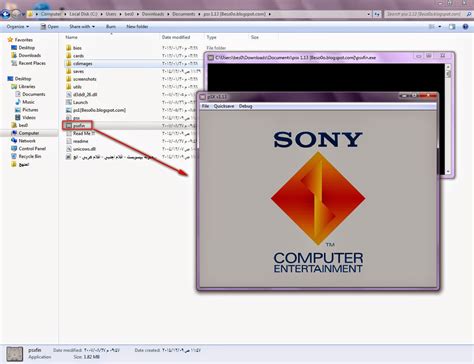Select the 'psxfin' application file

[75, 126]
